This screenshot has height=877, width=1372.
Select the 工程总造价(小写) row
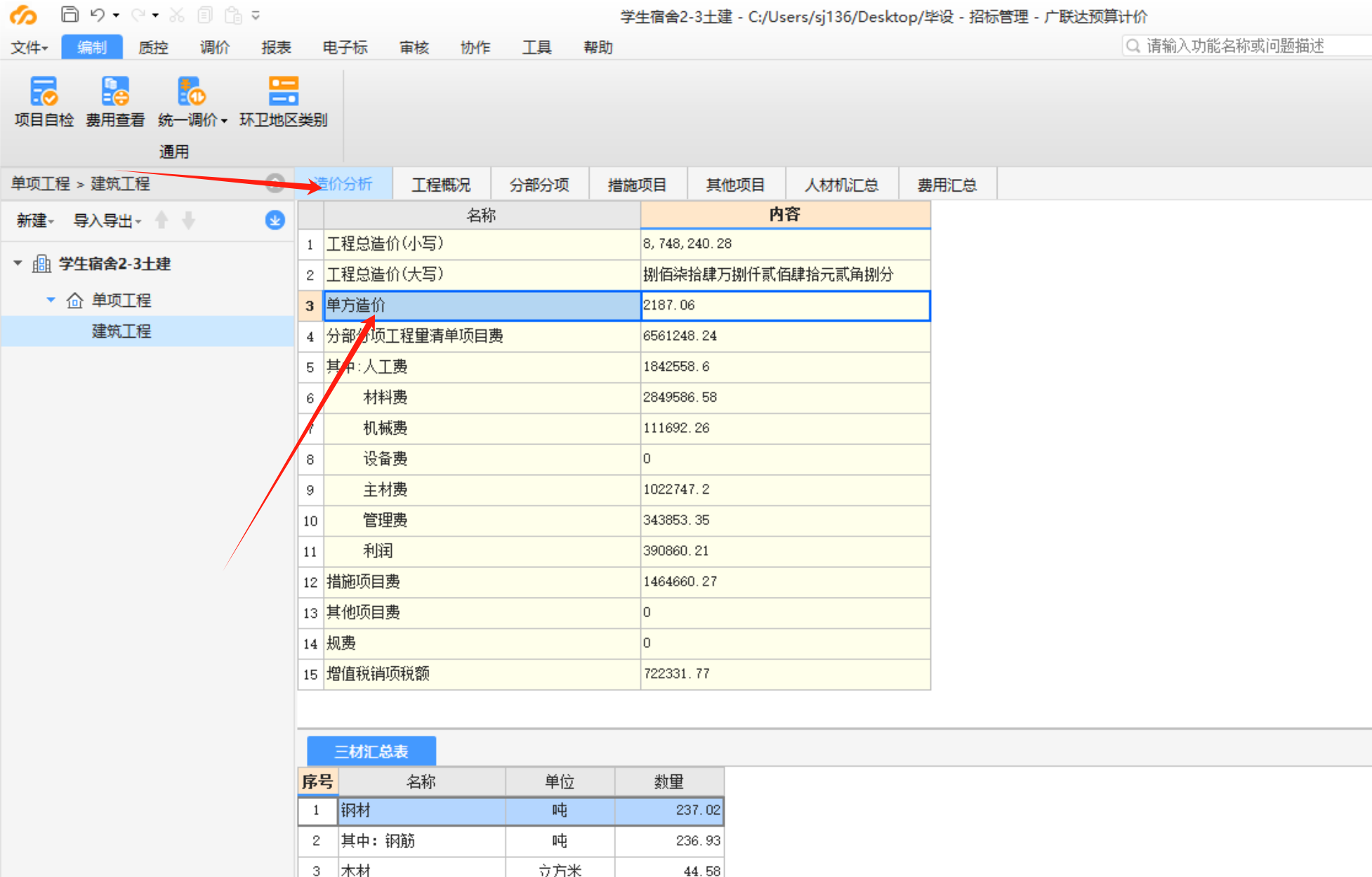click(x=614, y=244)
